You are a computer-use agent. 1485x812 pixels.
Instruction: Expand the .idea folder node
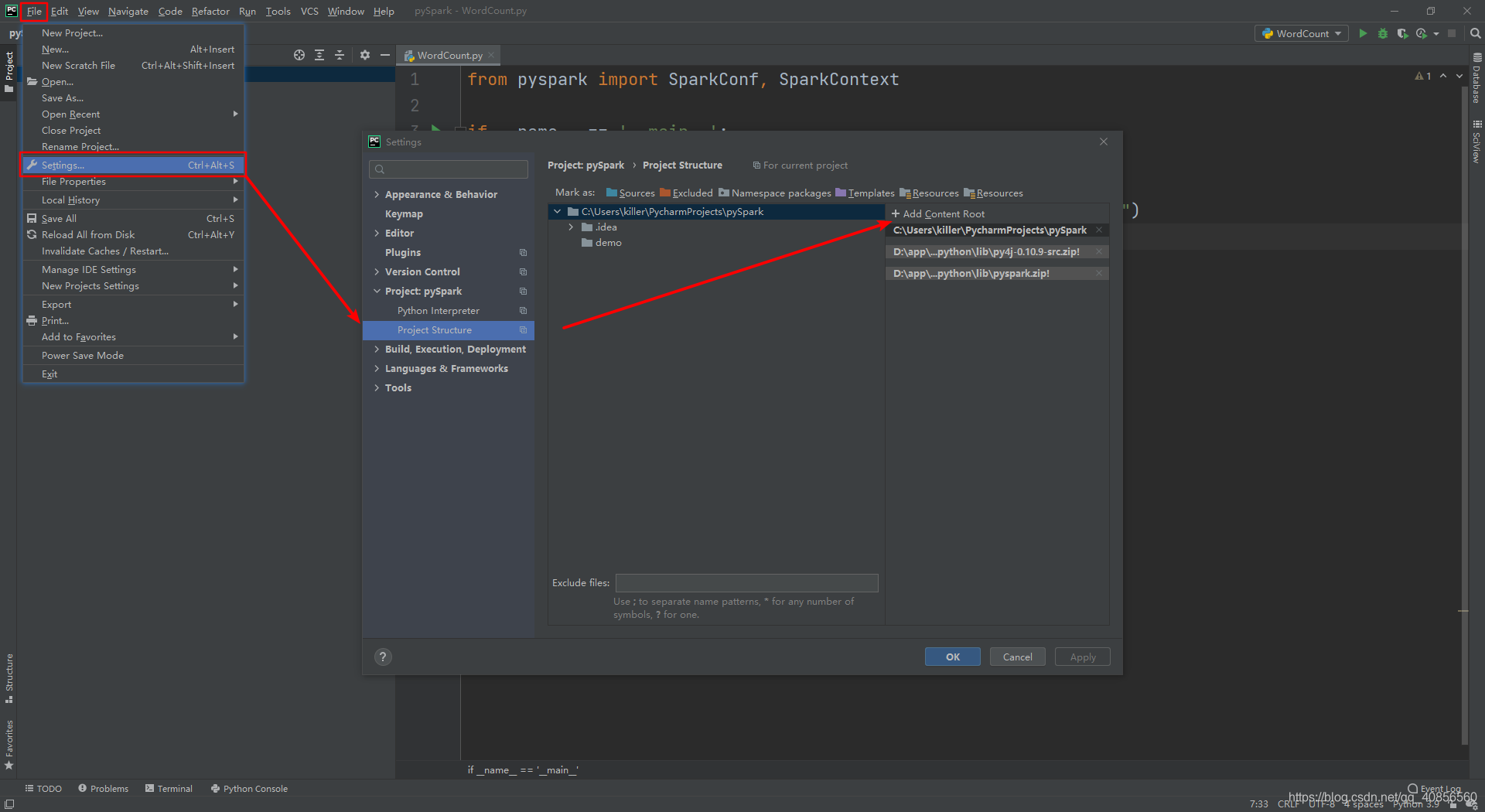click(571, 227)
